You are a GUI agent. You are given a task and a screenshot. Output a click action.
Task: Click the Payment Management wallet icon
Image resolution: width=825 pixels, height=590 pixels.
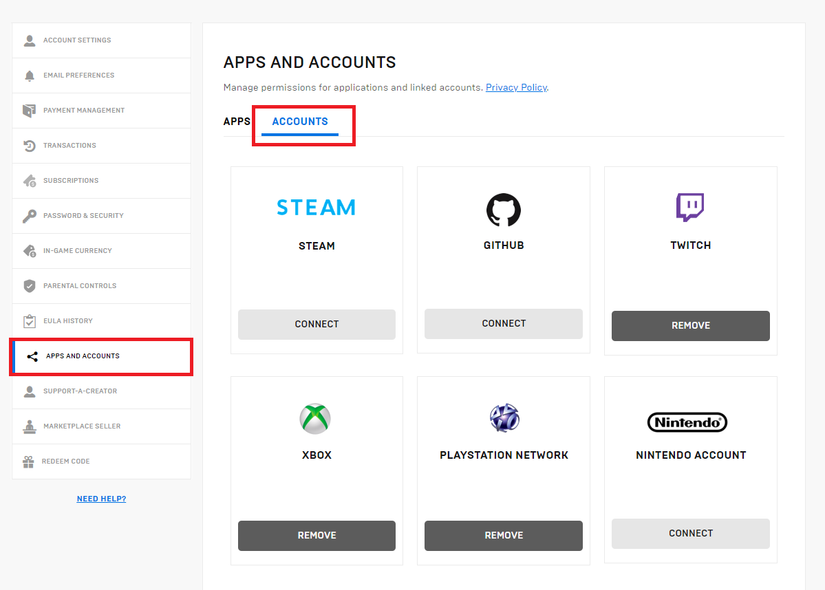[29, 111]
